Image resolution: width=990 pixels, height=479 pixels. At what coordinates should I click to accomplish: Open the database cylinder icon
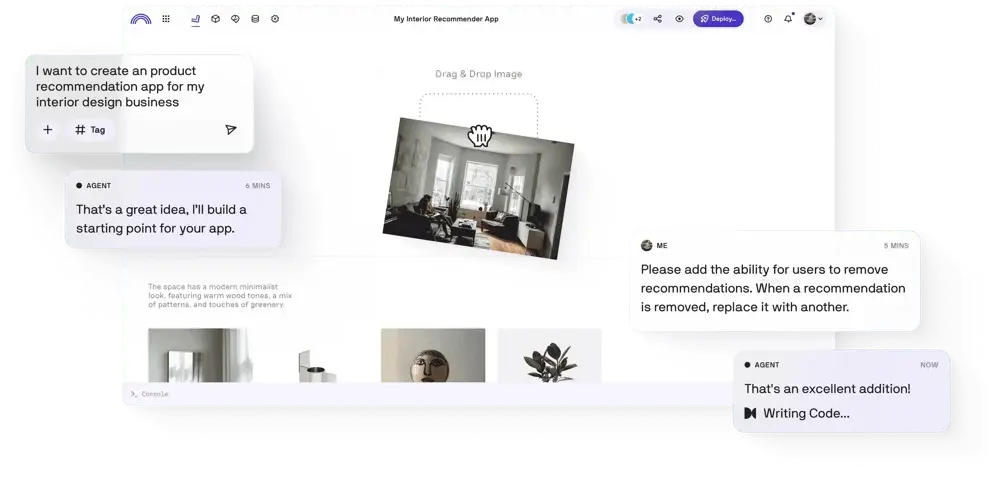click(x=255, y=19)
